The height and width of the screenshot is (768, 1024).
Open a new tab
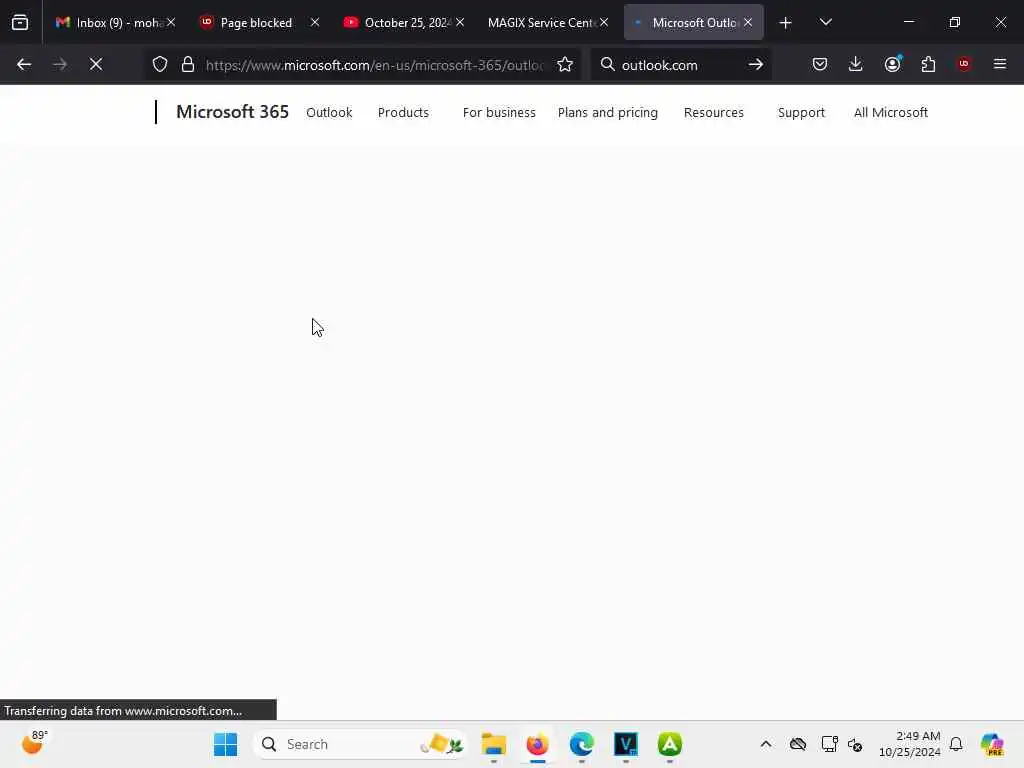(786, 23)
